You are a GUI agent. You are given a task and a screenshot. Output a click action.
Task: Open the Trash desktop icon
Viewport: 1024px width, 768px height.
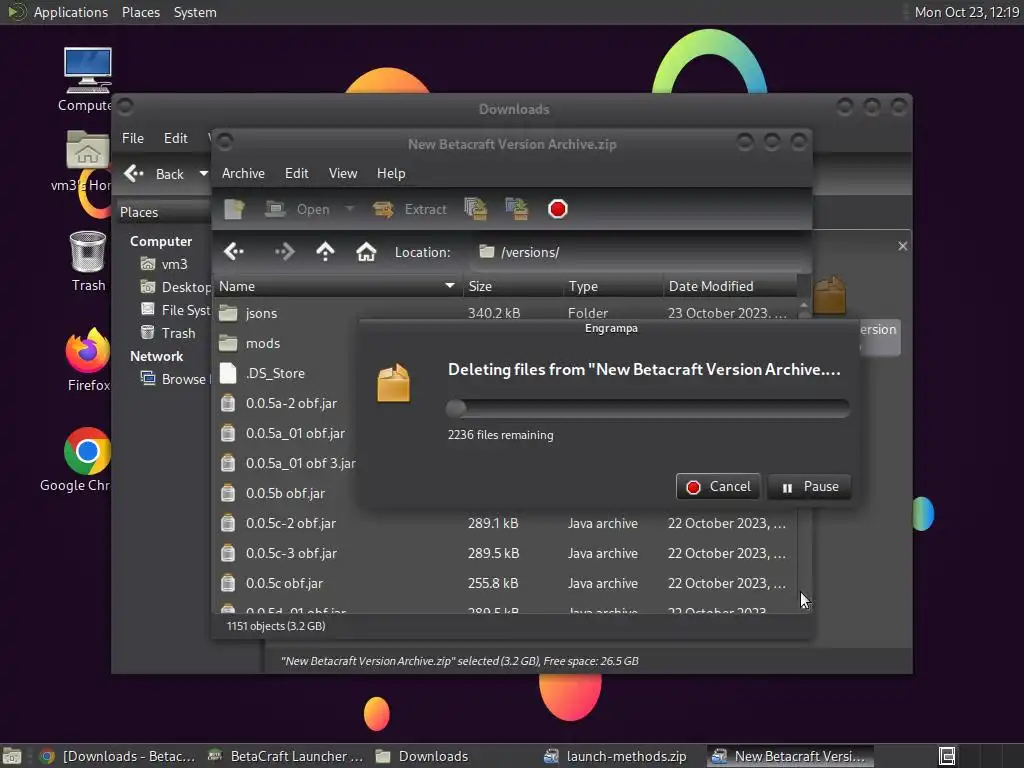(x=88, y=261)
